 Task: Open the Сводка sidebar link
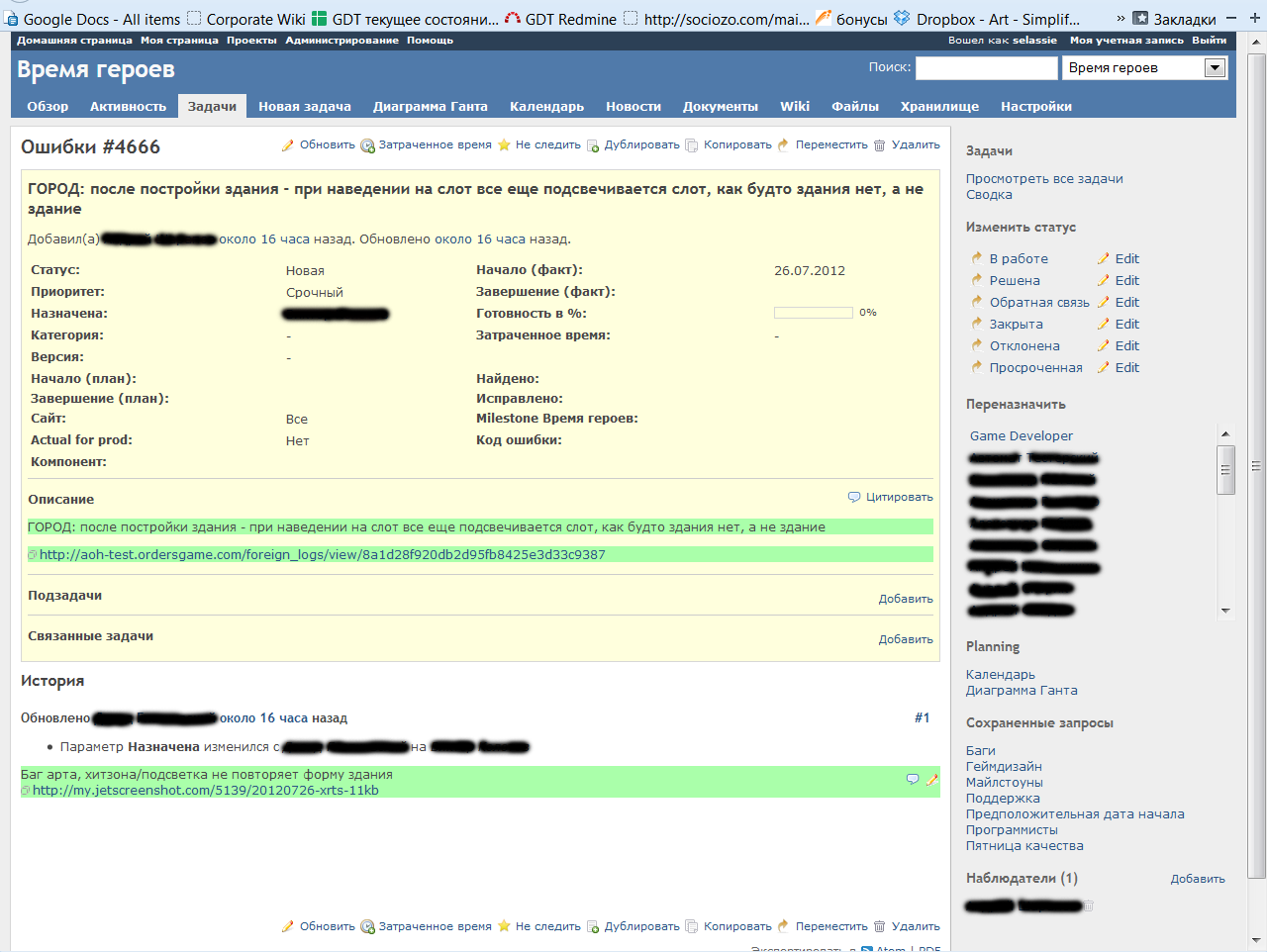coord(989,195)
